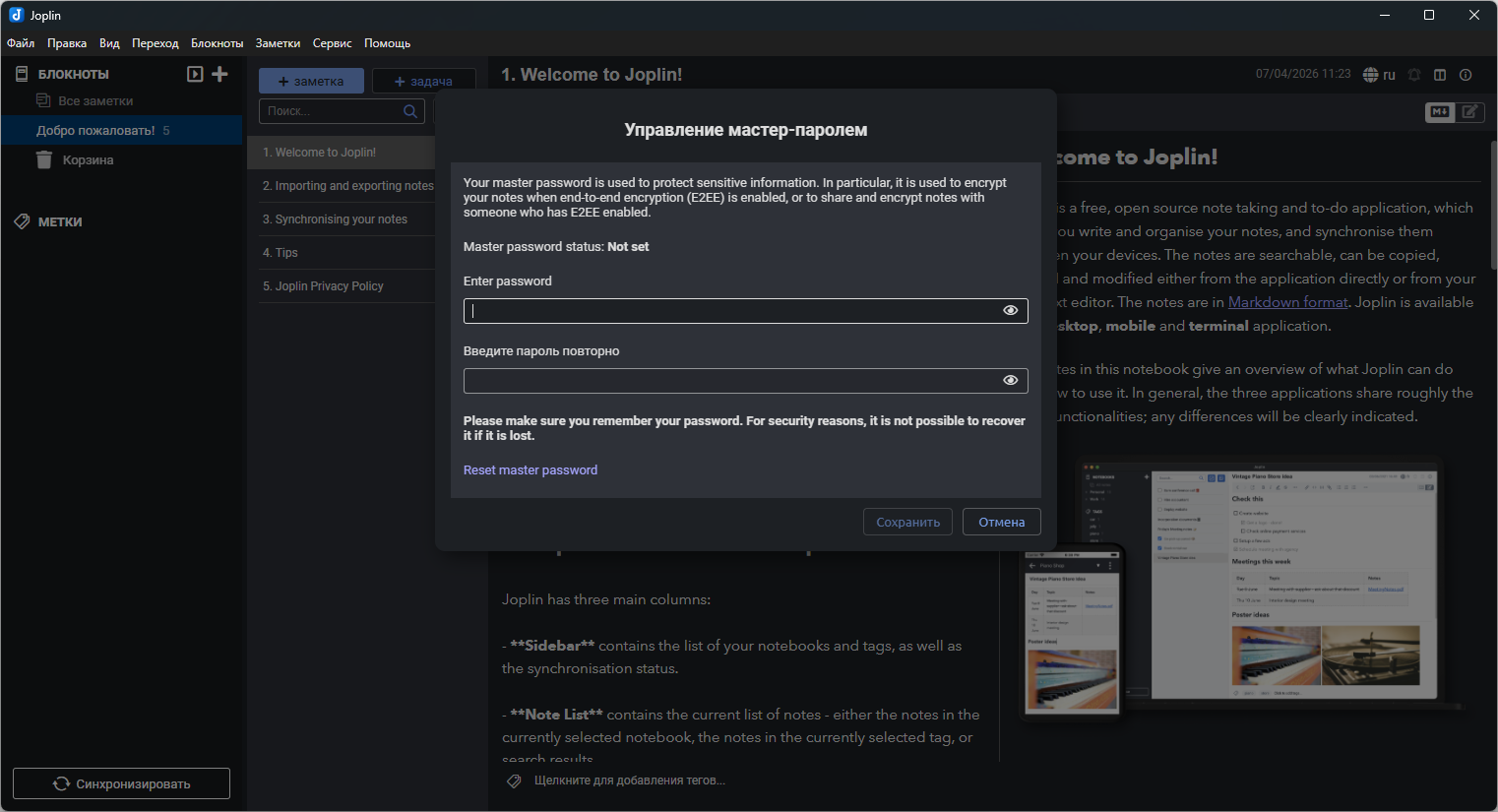Image resolution: width=1498 pixels, height=812 pixels.
Task: Start sync with the Синхронизировать button
Action: (121, 783)
